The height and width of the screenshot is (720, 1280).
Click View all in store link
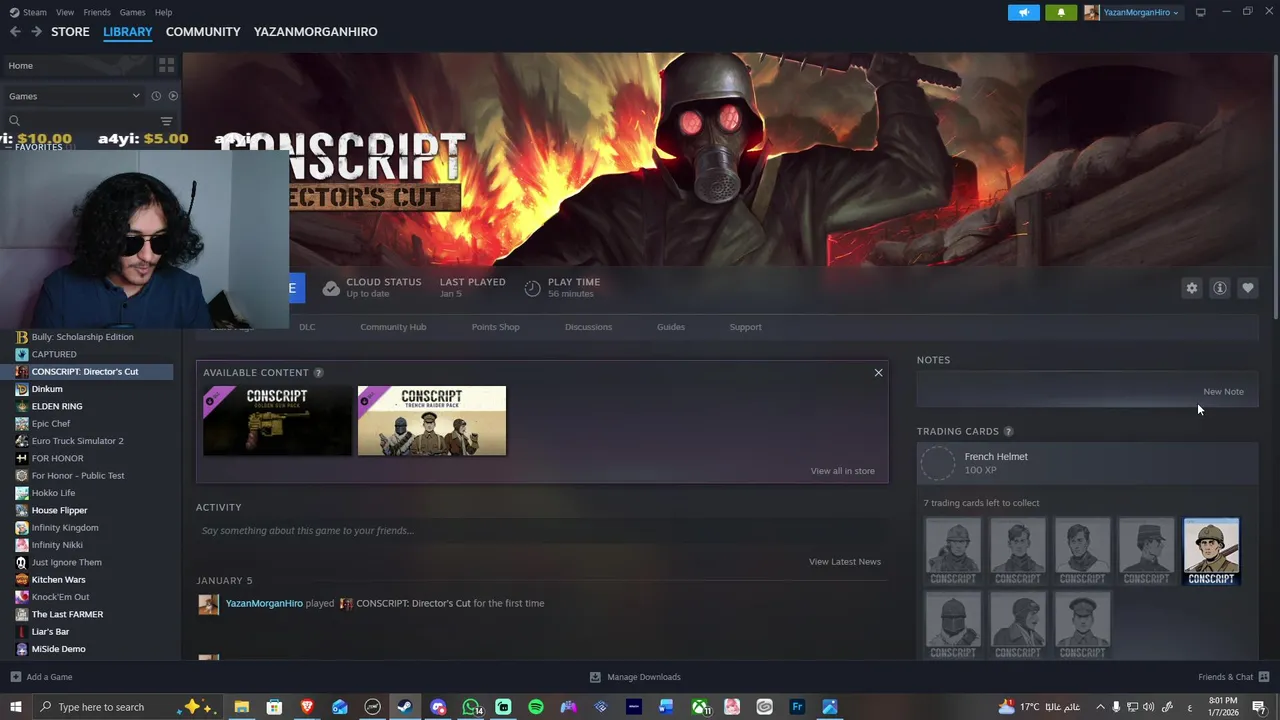(842, 471)
